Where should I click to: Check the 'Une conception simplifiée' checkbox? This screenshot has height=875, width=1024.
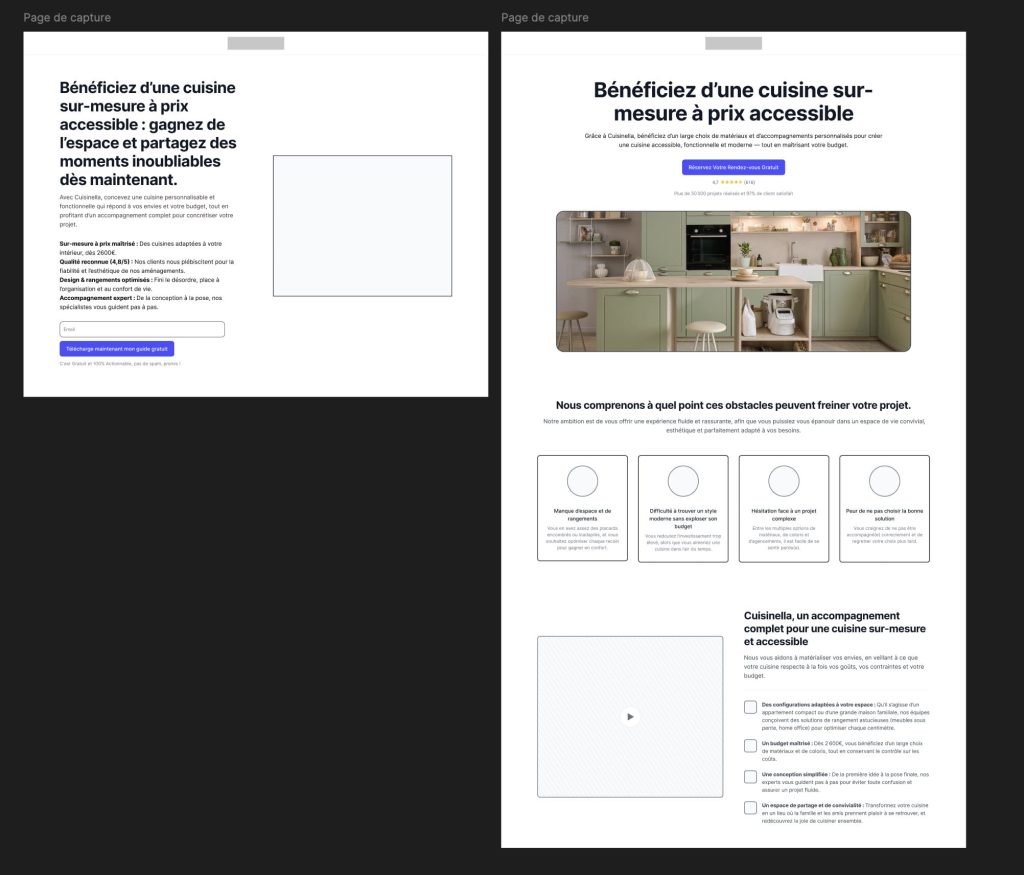pyautogui.click(x=750, y=776)
